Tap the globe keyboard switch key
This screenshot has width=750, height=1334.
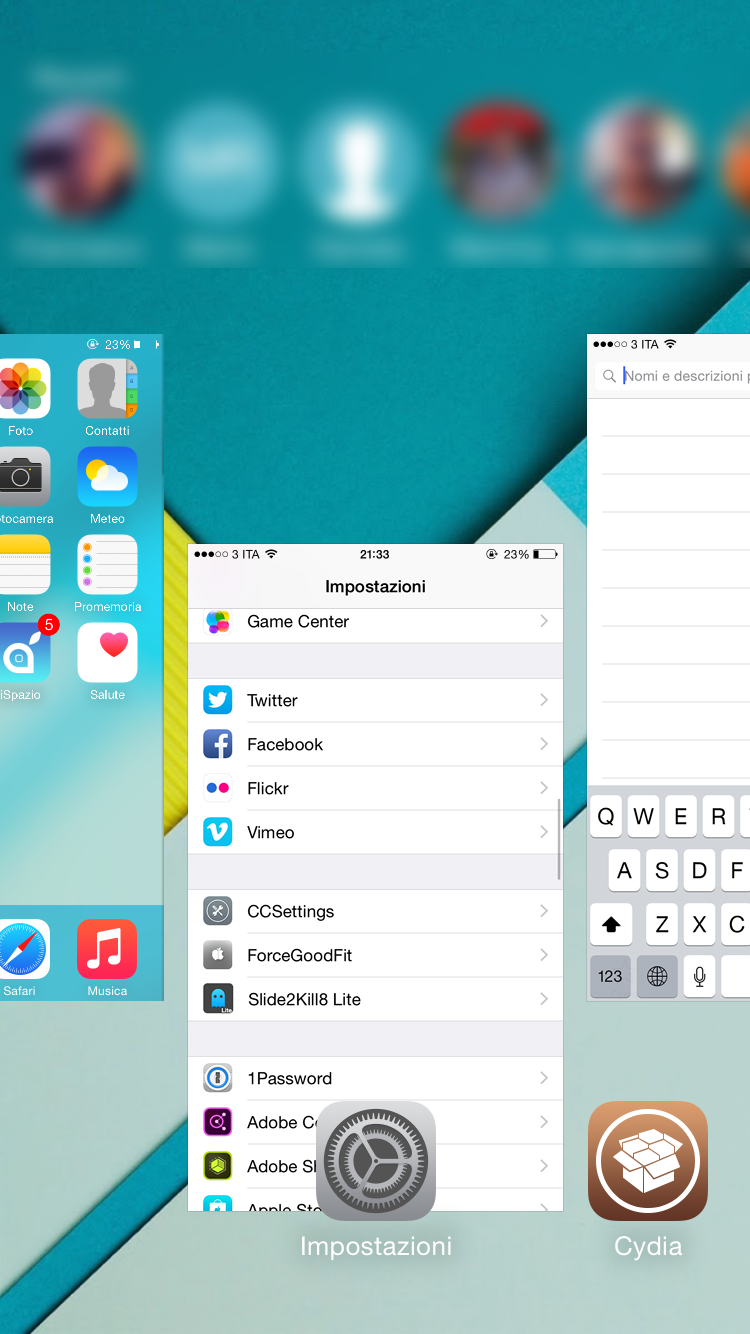657,977
